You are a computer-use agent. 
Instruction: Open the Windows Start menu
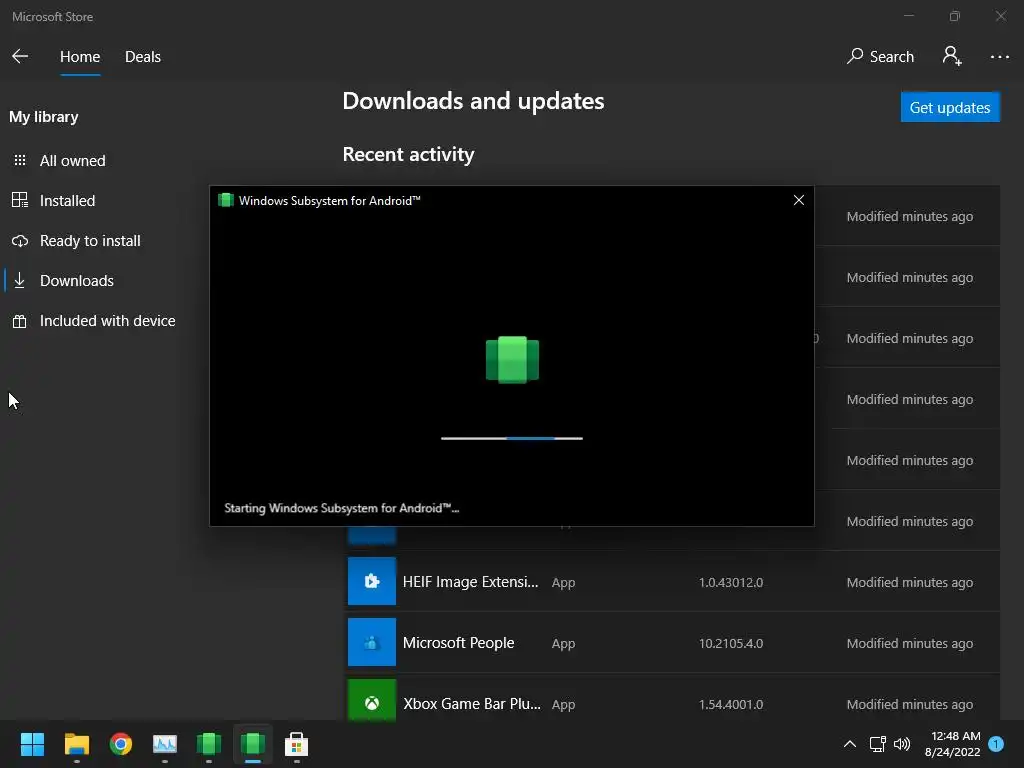[32, 744]
